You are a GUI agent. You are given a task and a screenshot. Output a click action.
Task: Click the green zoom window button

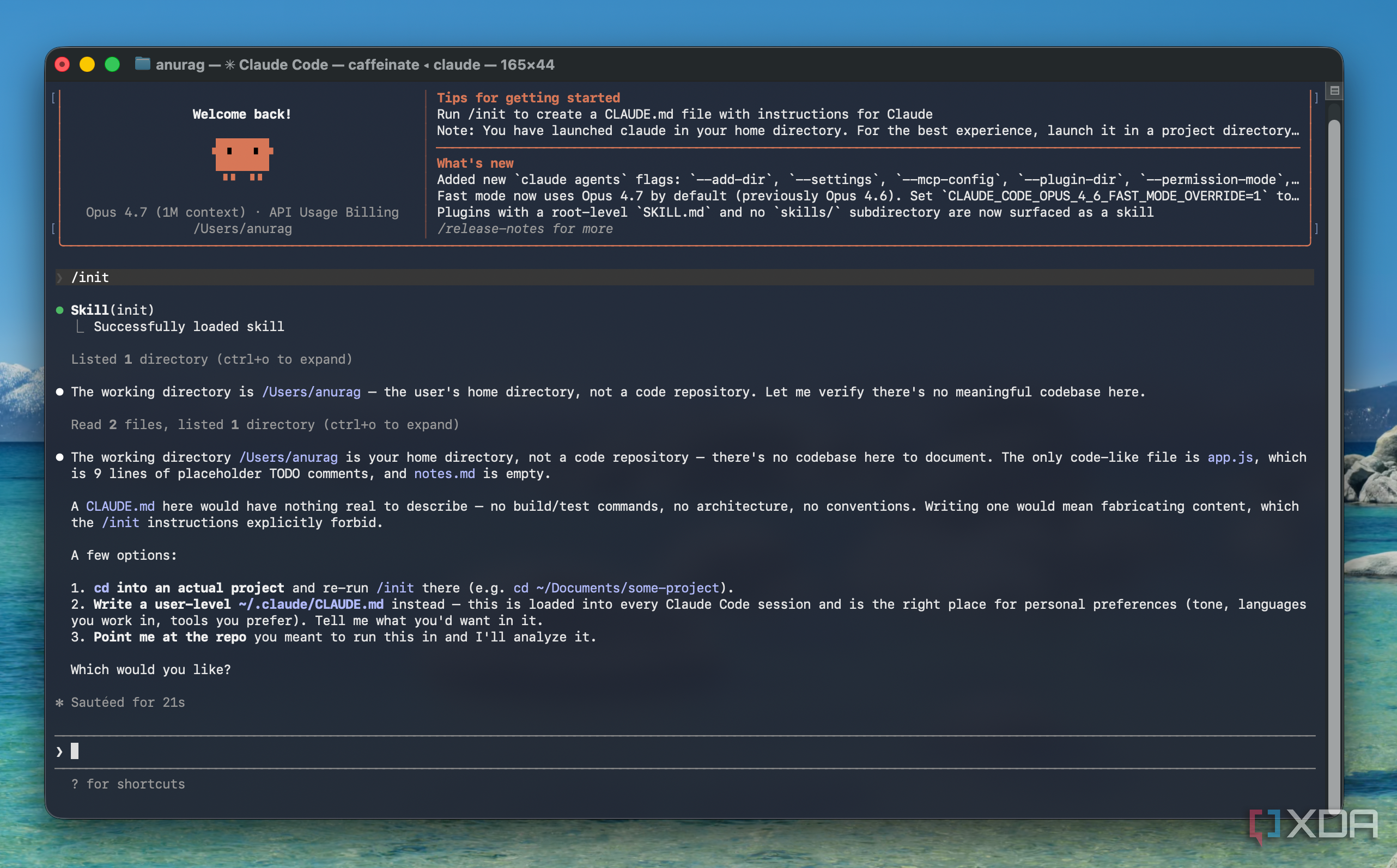[113, 64]
